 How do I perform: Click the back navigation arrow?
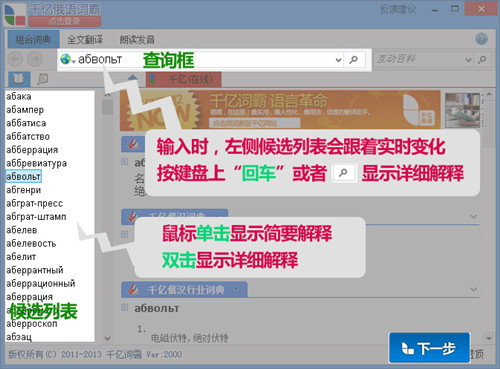click(16, 60)
